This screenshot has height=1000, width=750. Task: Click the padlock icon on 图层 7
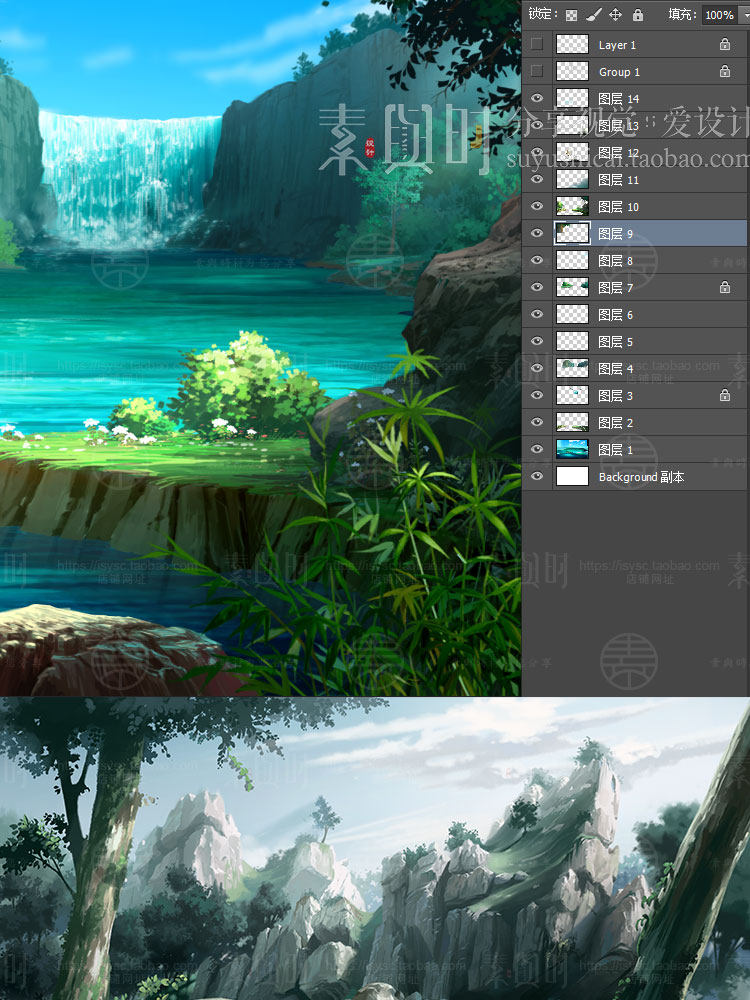point(725,287)
